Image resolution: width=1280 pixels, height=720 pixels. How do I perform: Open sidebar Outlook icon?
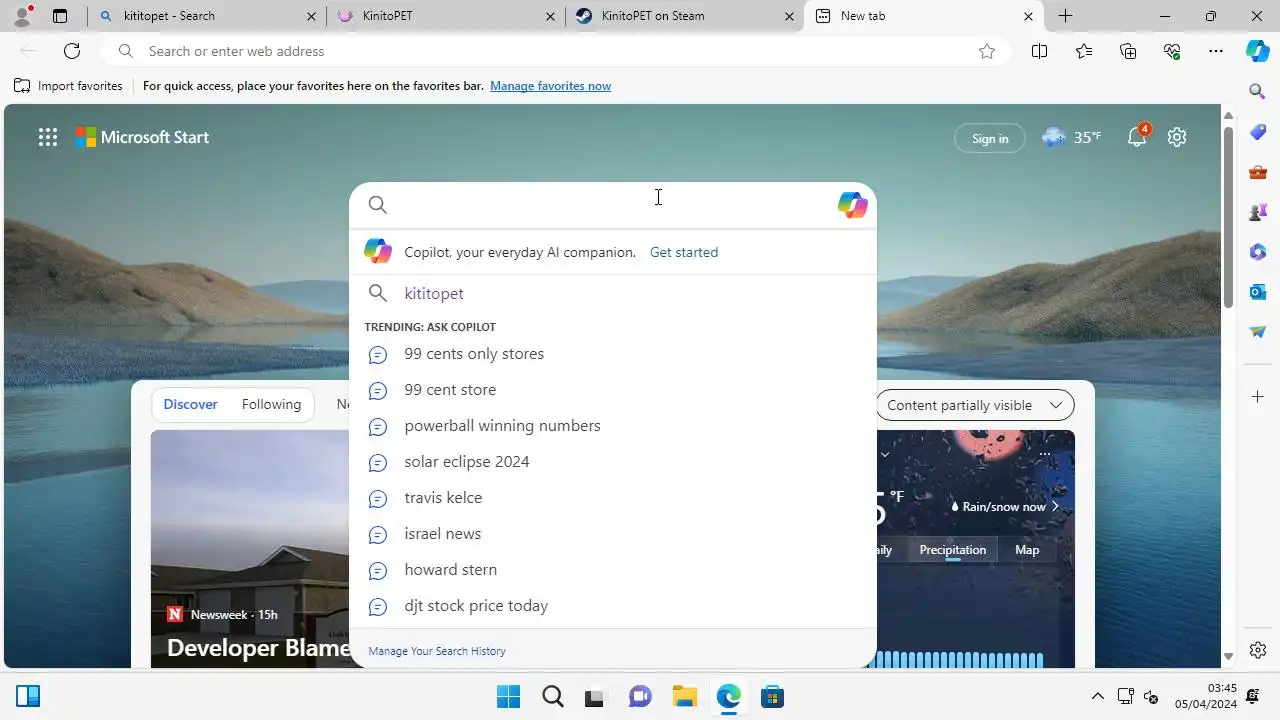tap(1258, 292)
